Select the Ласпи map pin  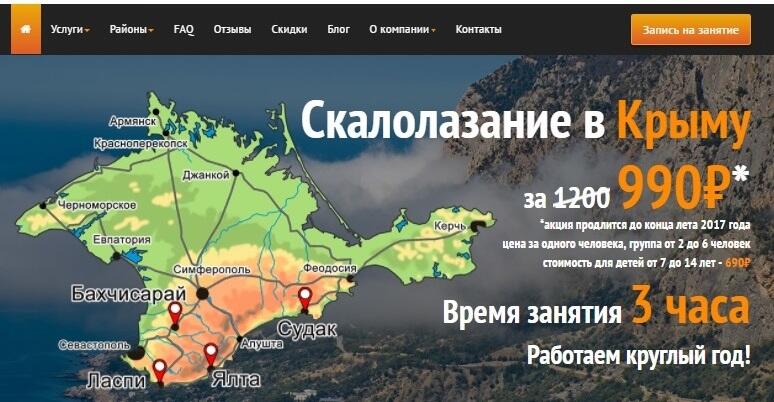(x=159, y=371)
